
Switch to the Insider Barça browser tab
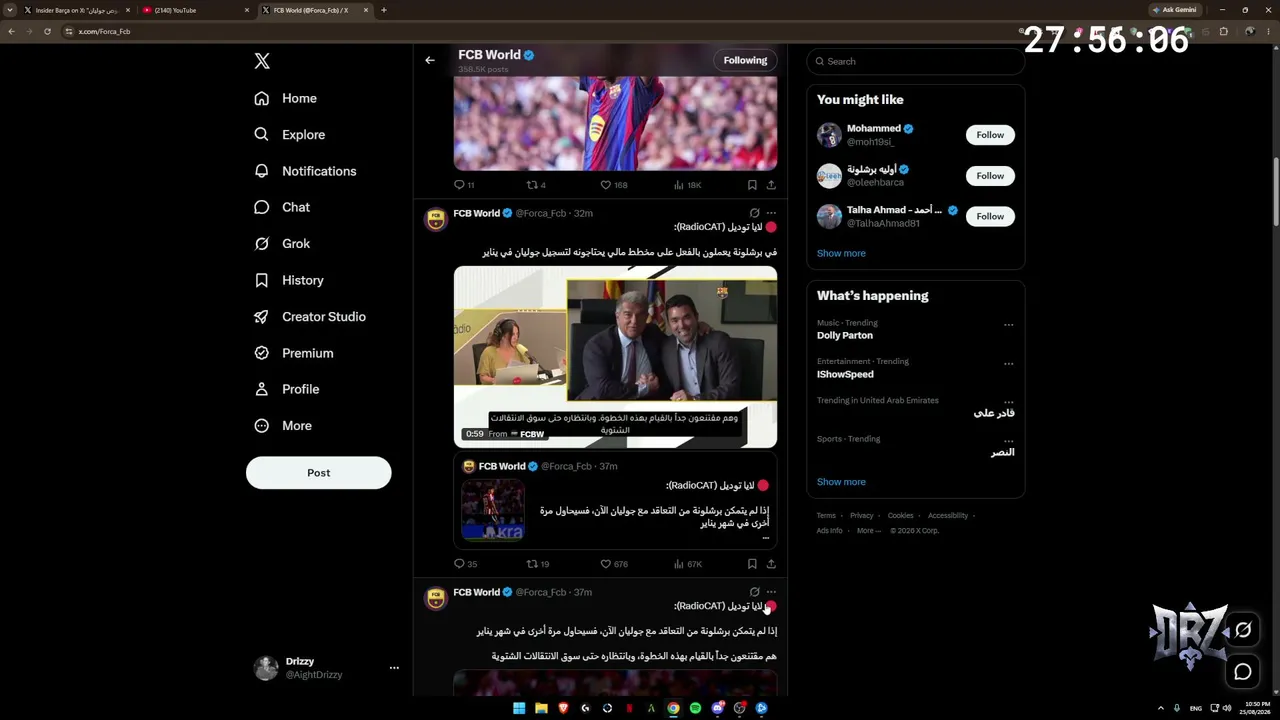[x=77, y=10]
